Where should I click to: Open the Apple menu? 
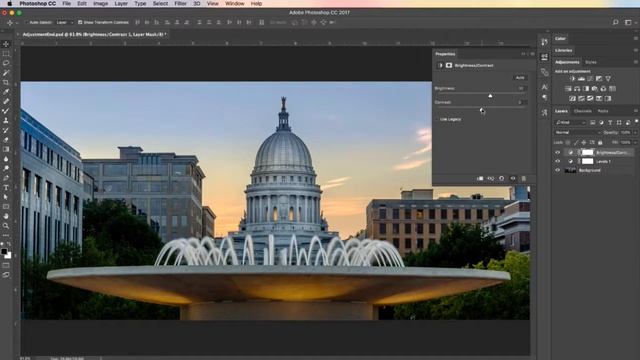[10, 4]
